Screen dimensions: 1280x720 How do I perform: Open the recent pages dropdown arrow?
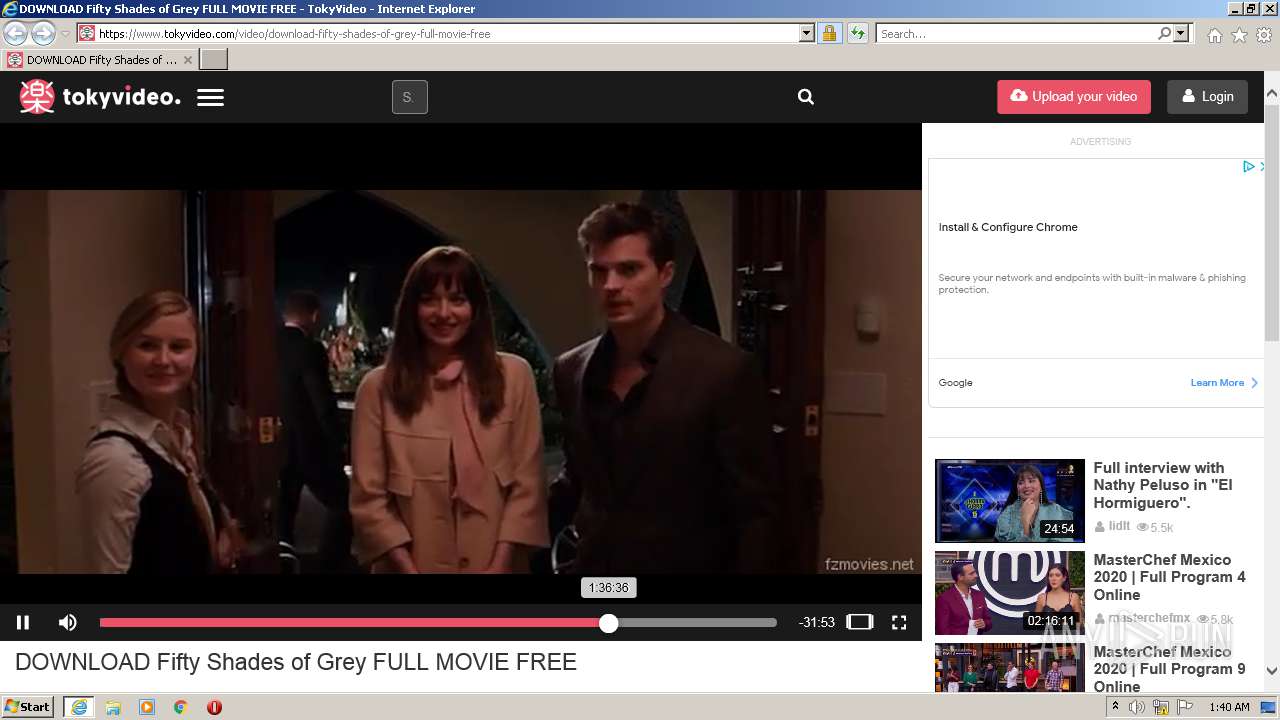[x=65, y=34]
